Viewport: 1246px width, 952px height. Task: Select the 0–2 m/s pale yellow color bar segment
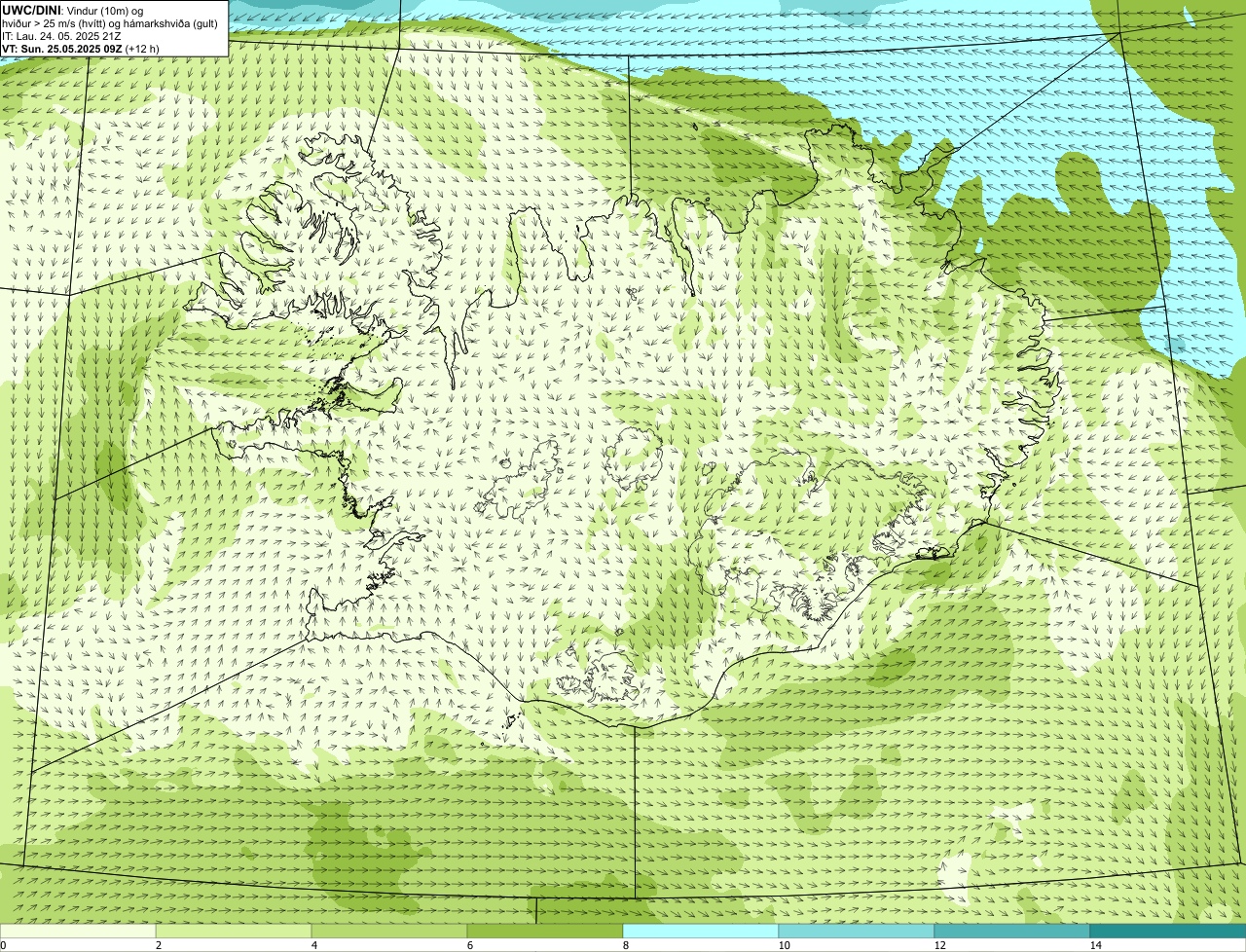[x=78, y=931]
